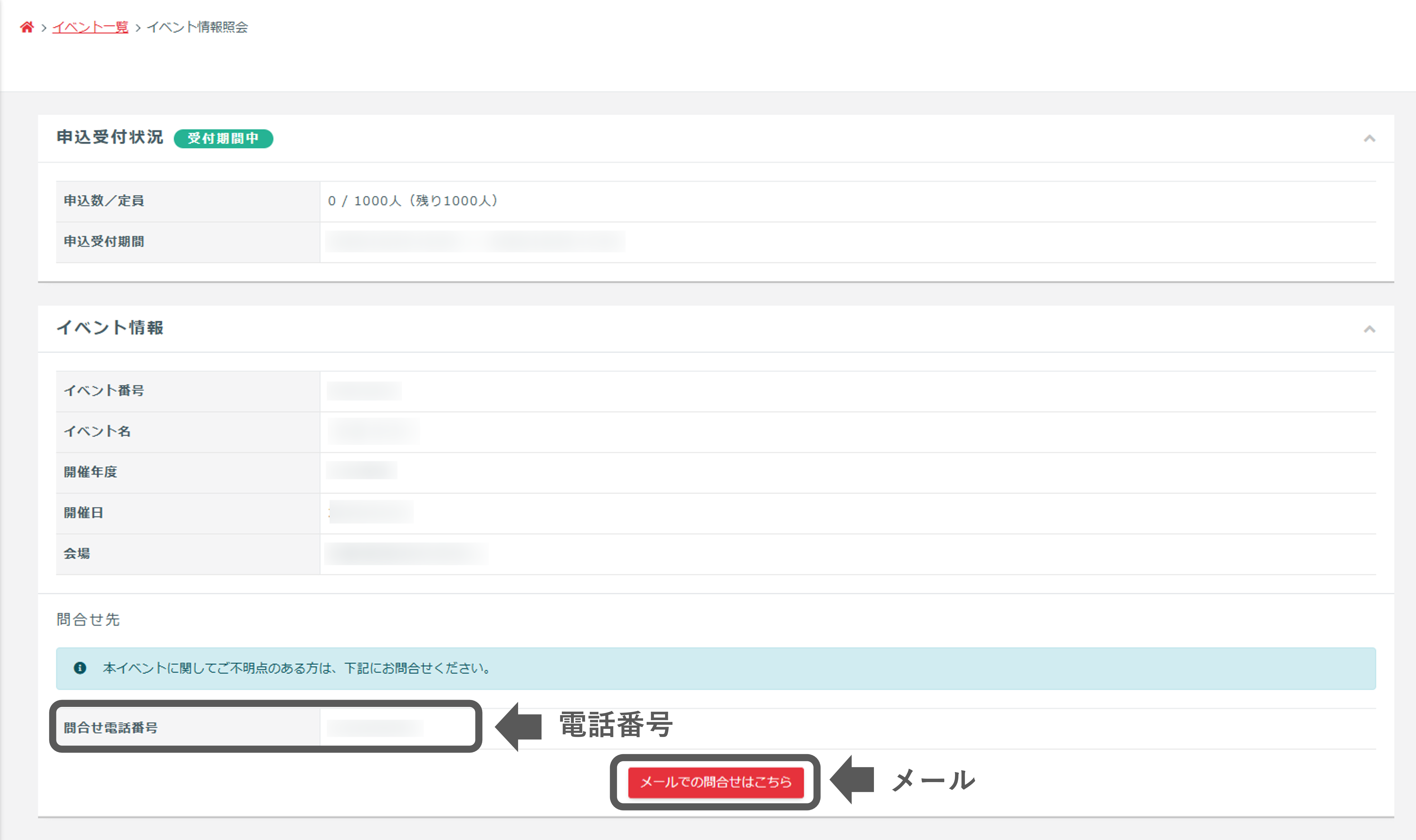
Task: Click the 問合せ電話番号 row label
Action: pyautogui.click(x=110, y=727)
